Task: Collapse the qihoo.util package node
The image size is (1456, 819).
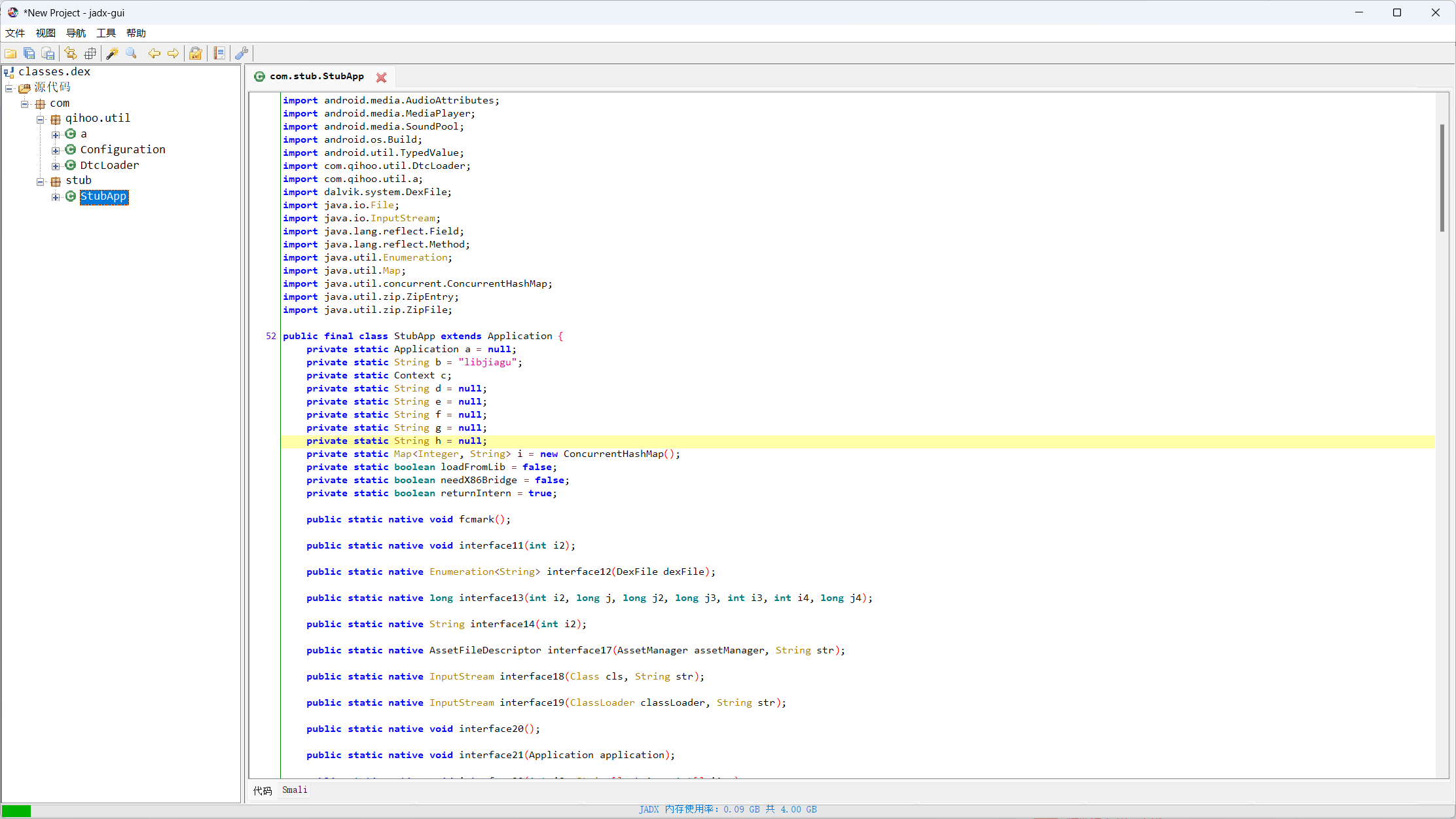Action: point(41,119)
